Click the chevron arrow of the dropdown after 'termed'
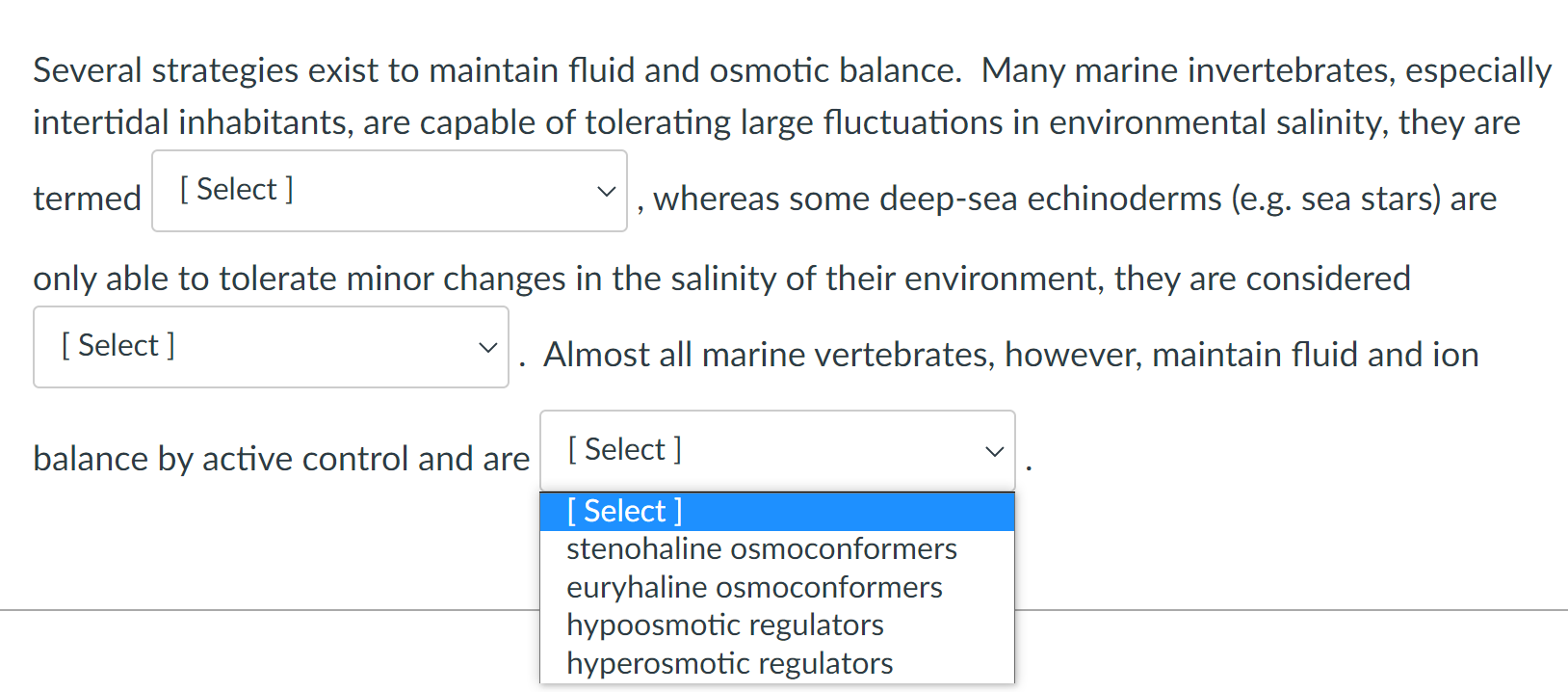1568x692 pixels. (606, 191)
